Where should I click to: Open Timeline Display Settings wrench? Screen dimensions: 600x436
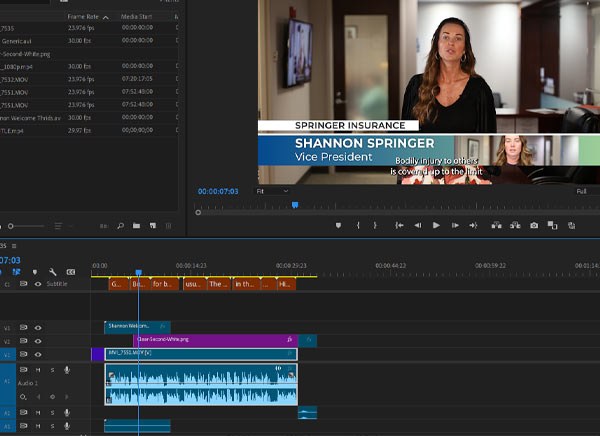[x=53, y=272]
